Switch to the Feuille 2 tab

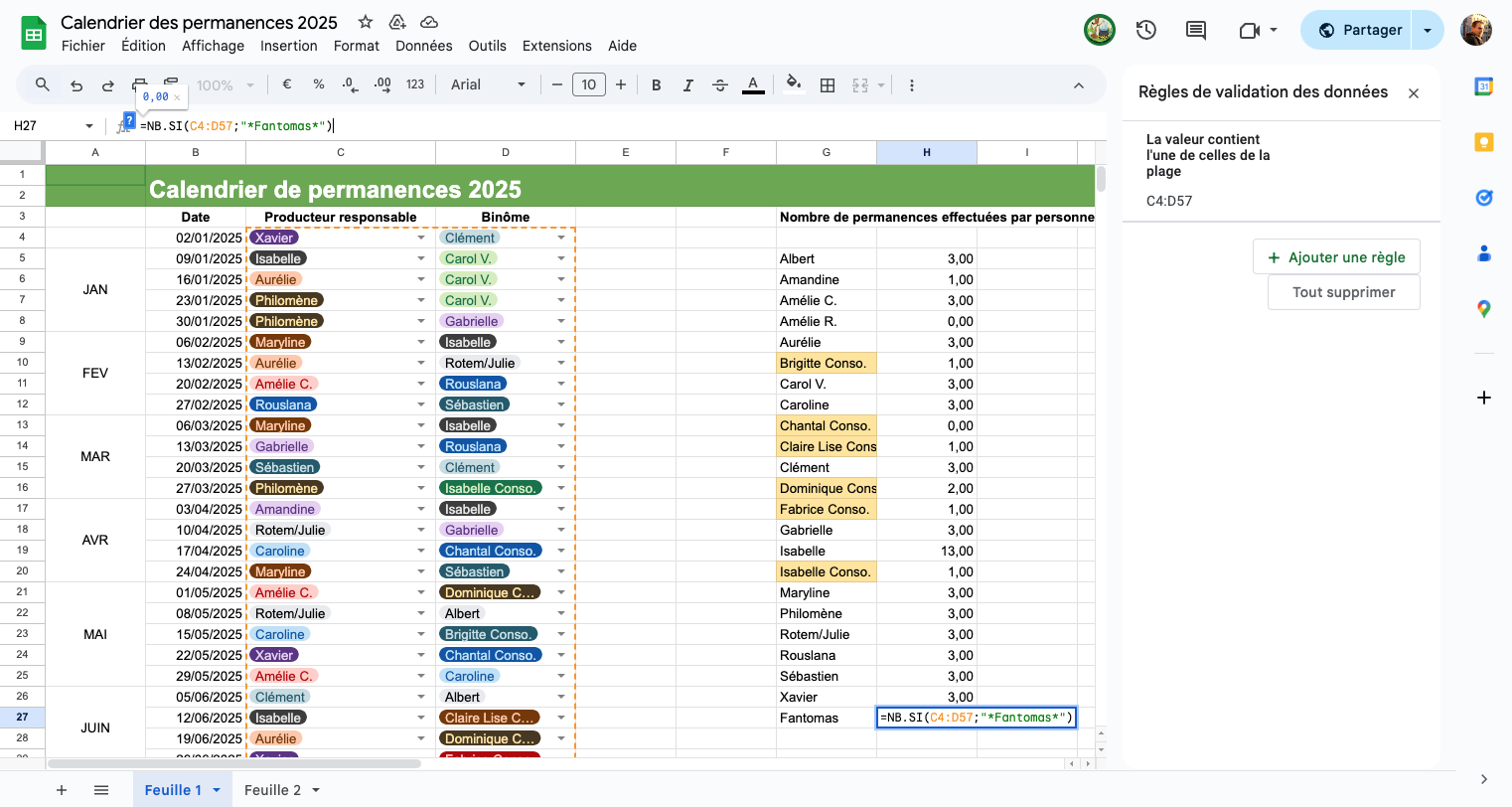pyautogui.click(x=273, y=790)
